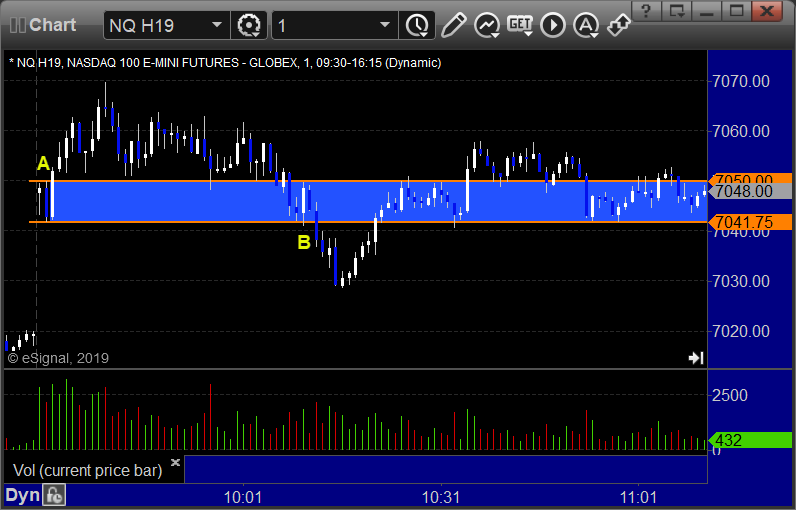
Task: Click the pin/link window icon
Action: [x=618, y=25]
